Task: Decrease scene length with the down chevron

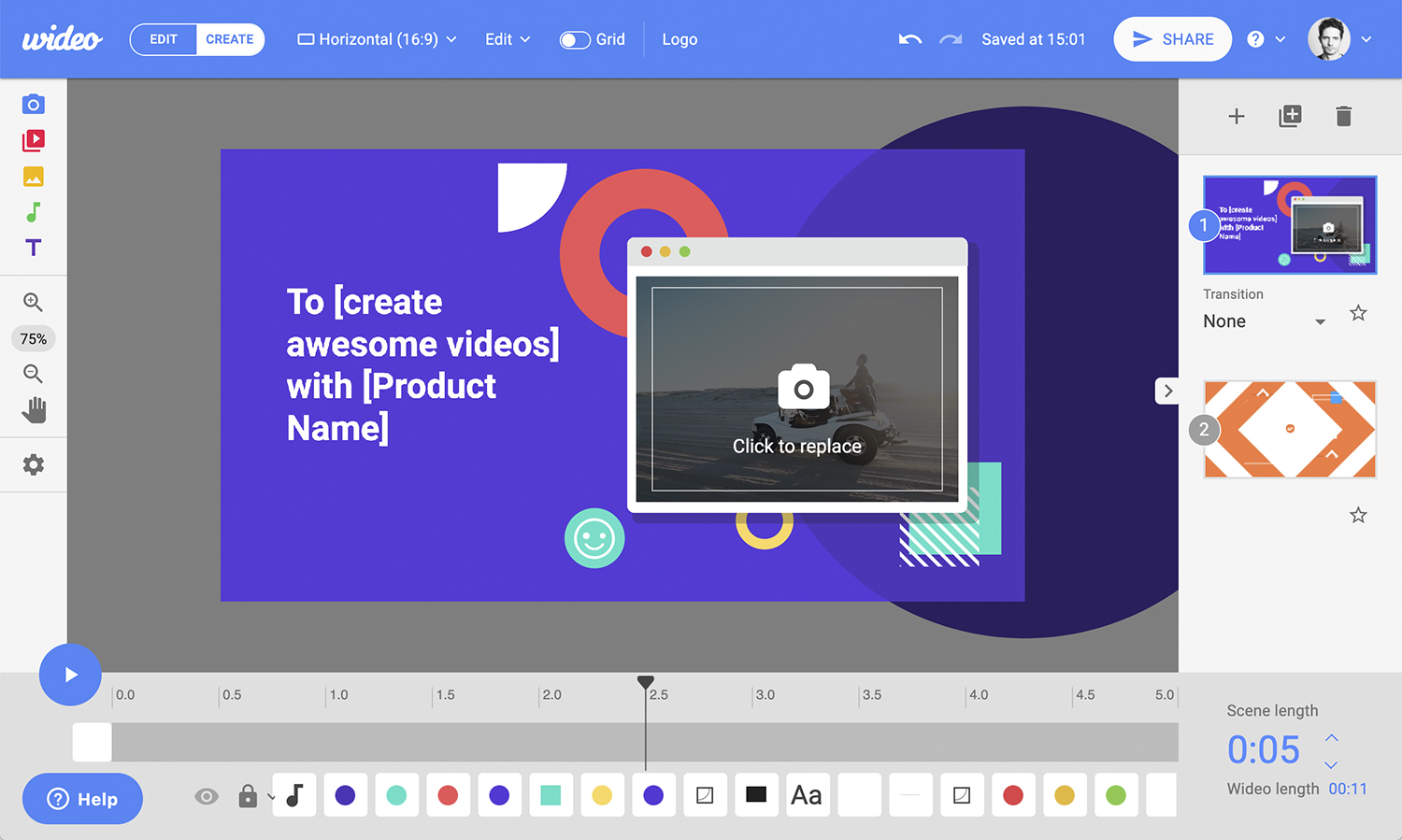Action: click(x=1332, y=765)
